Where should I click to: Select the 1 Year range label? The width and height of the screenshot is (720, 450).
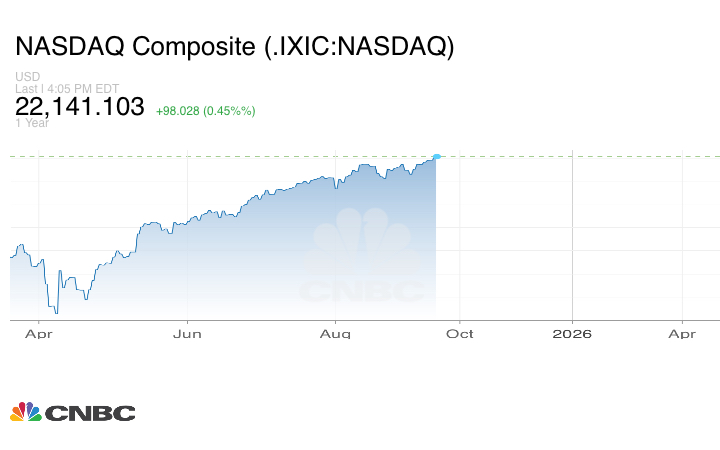[x=33, y=123]
